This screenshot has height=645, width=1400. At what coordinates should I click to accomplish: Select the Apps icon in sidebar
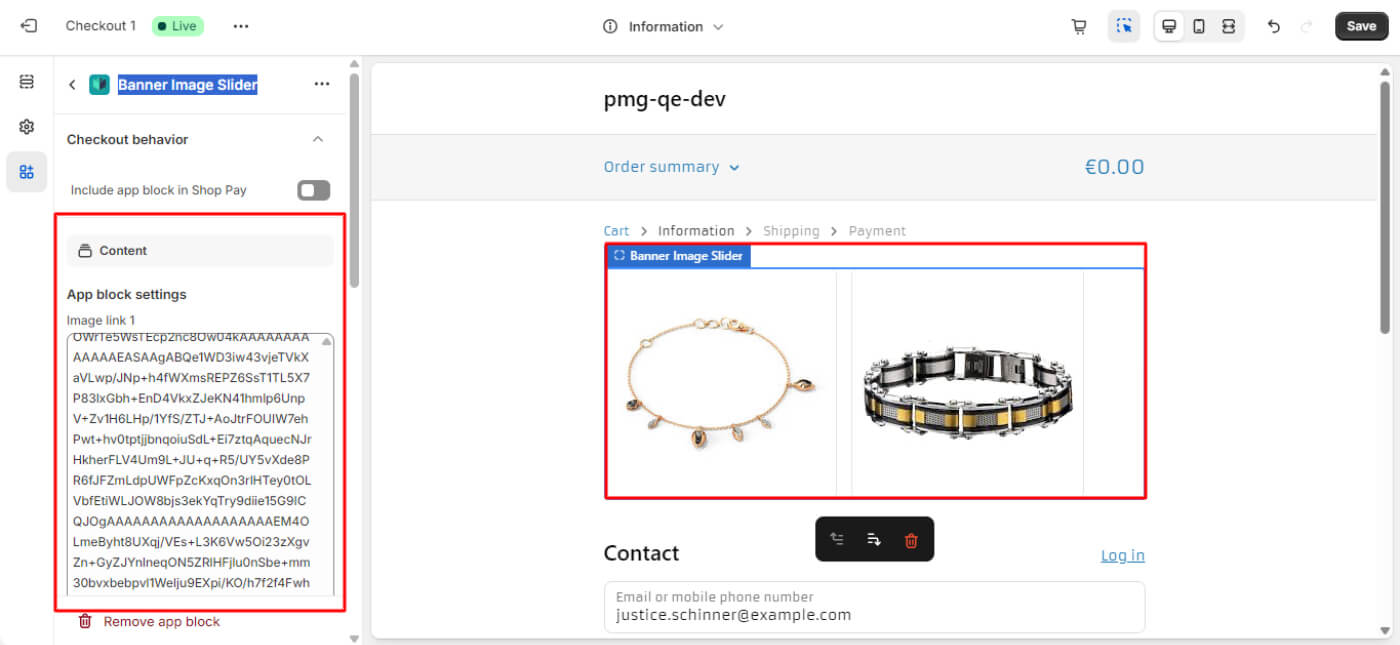[27, 172]
